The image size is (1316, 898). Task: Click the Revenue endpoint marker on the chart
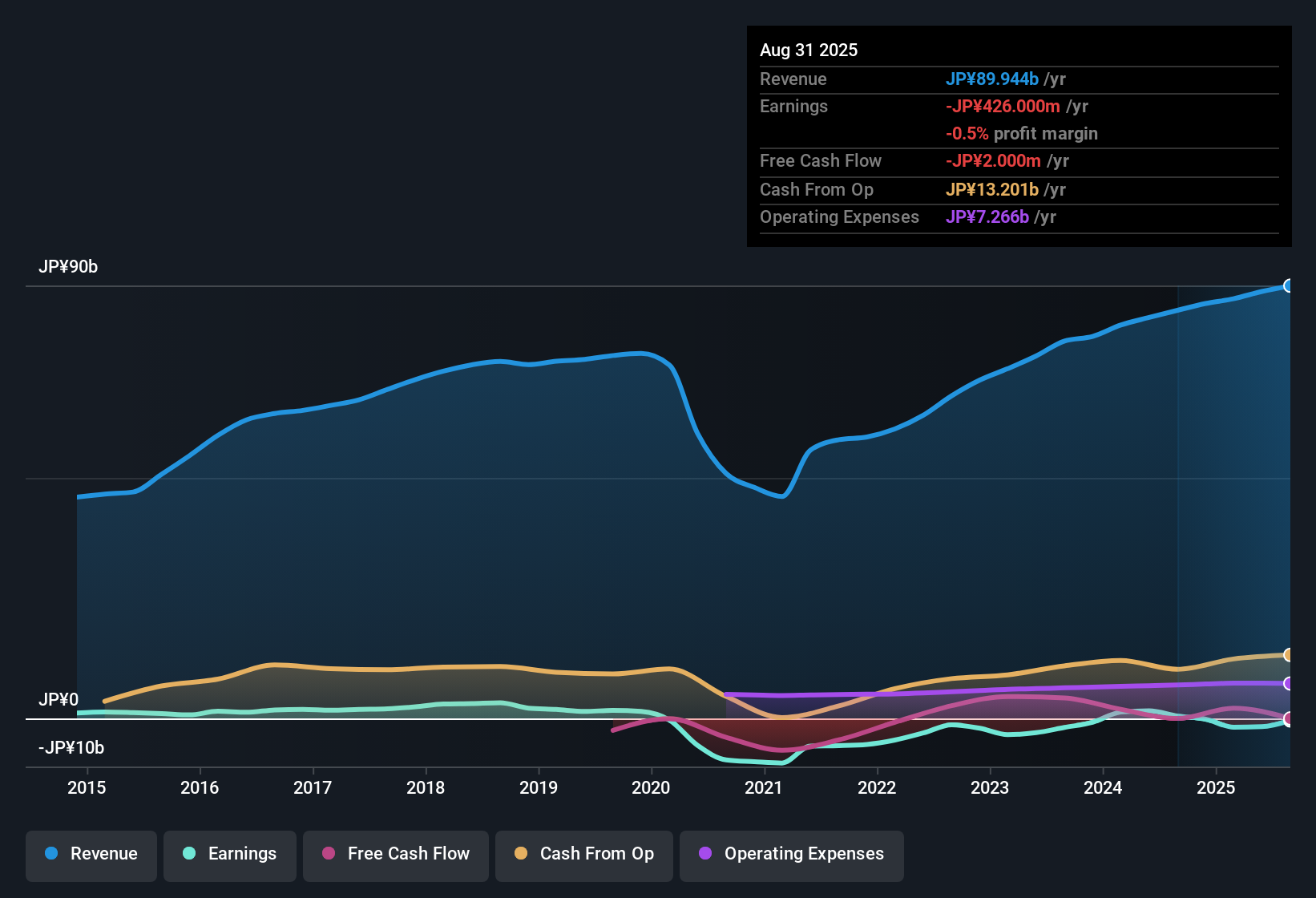coord(1289,285)
